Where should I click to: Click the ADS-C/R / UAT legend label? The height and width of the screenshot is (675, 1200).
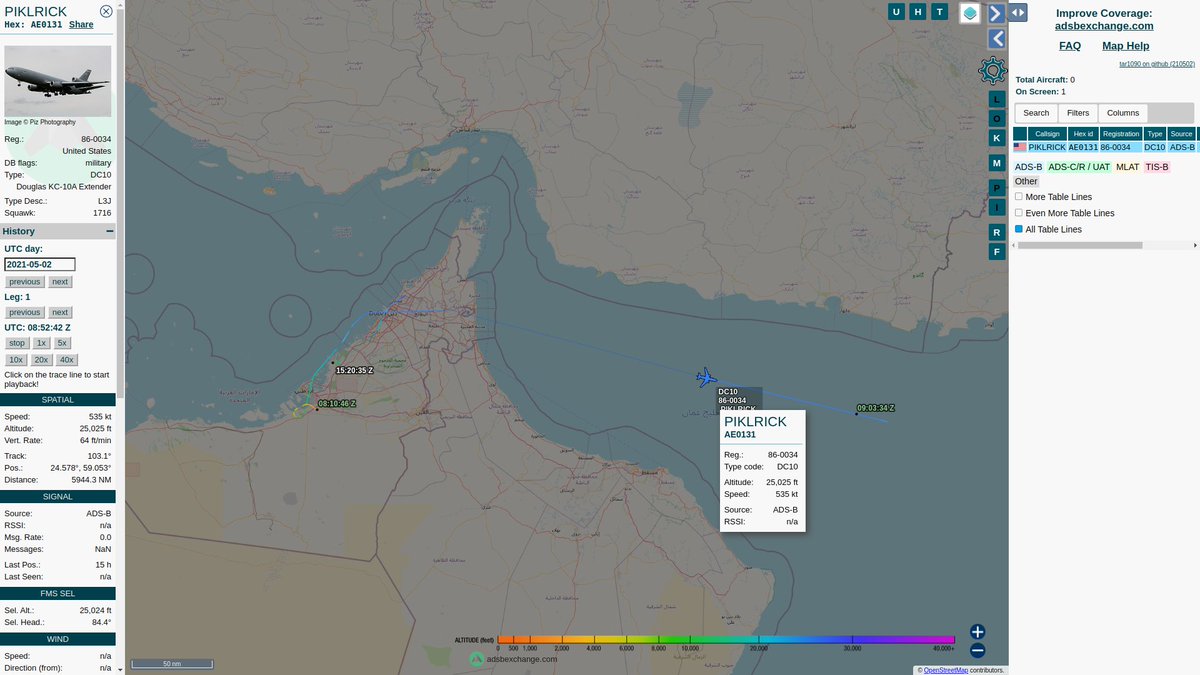[1079, 167]
